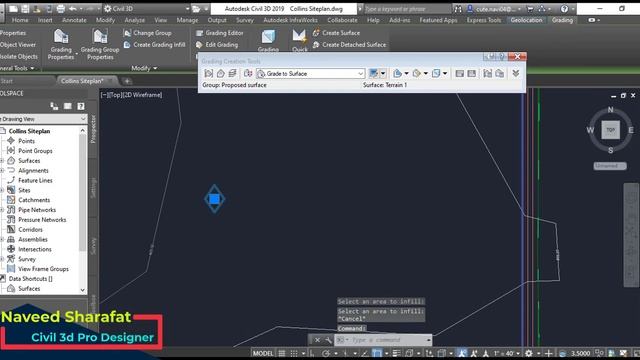
Task: Open the Home ribbon tab
Action: pos(20,20)
